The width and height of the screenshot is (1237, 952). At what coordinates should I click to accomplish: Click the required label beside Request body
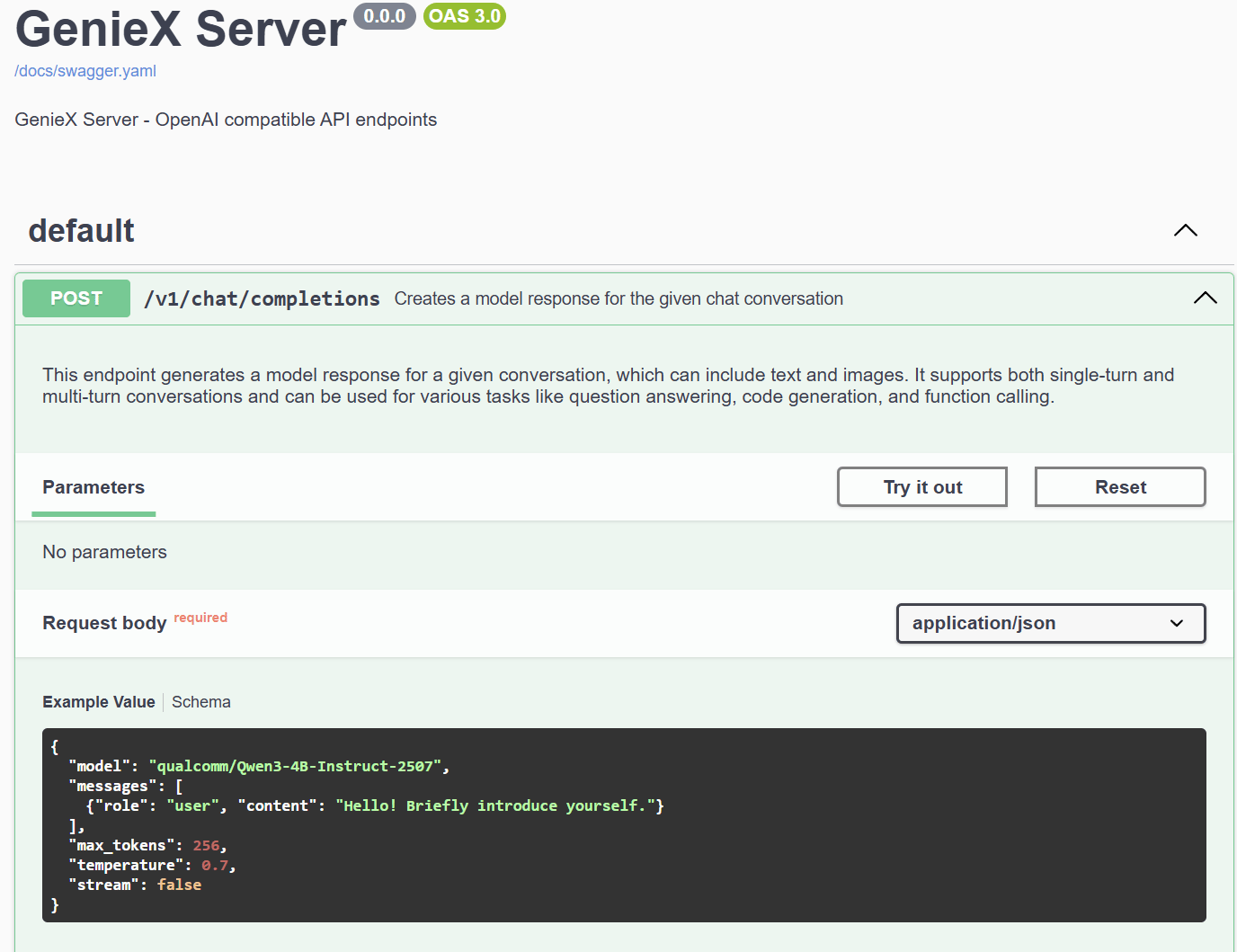point(200,618)
